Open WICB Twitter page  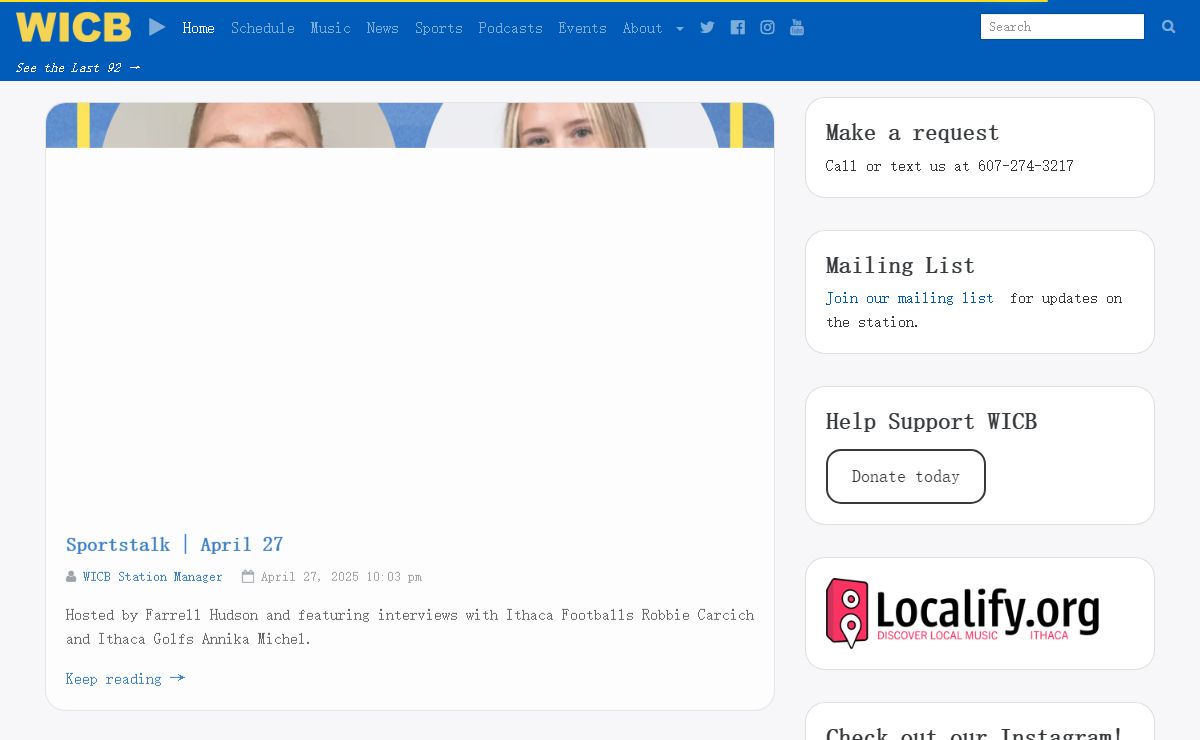(707, 27)
